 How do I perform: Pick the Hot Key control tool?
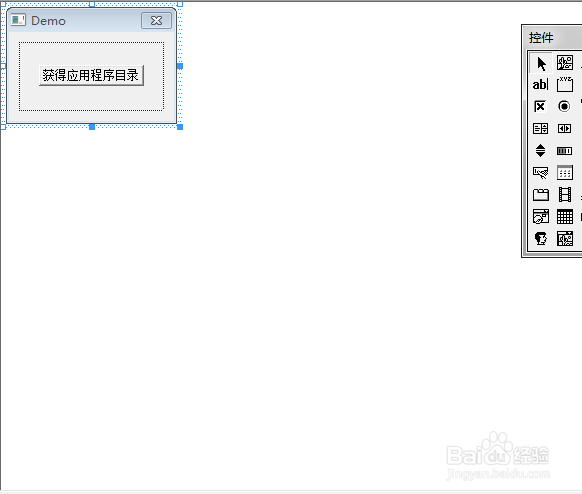(540, 173)
